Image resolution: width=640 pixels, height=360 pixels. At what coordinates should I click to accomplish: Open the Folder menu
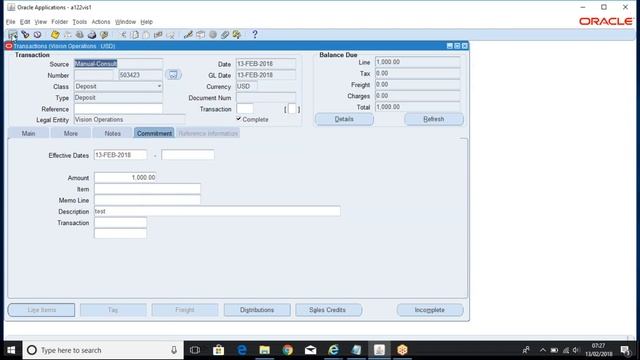click(x=60, y=22)
